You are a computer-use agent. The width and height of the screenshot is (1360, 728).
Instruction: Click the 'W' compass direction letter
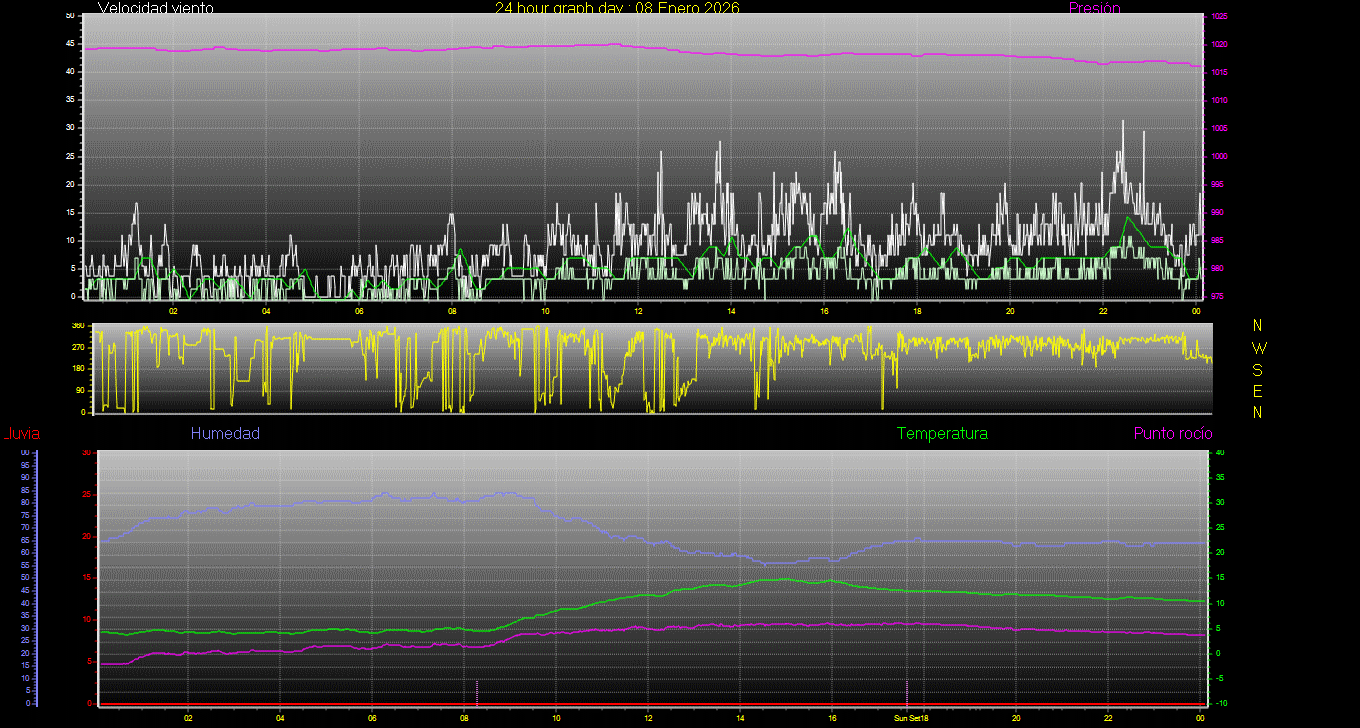1258,348
